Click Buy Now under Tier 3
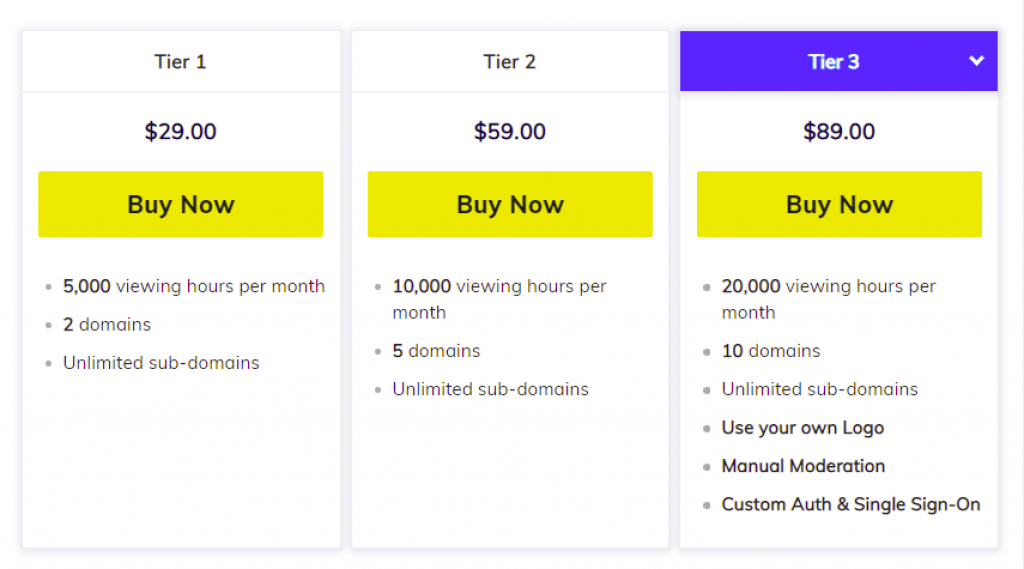The width and height of the screenshot is (1024, 569). (839, 204)
